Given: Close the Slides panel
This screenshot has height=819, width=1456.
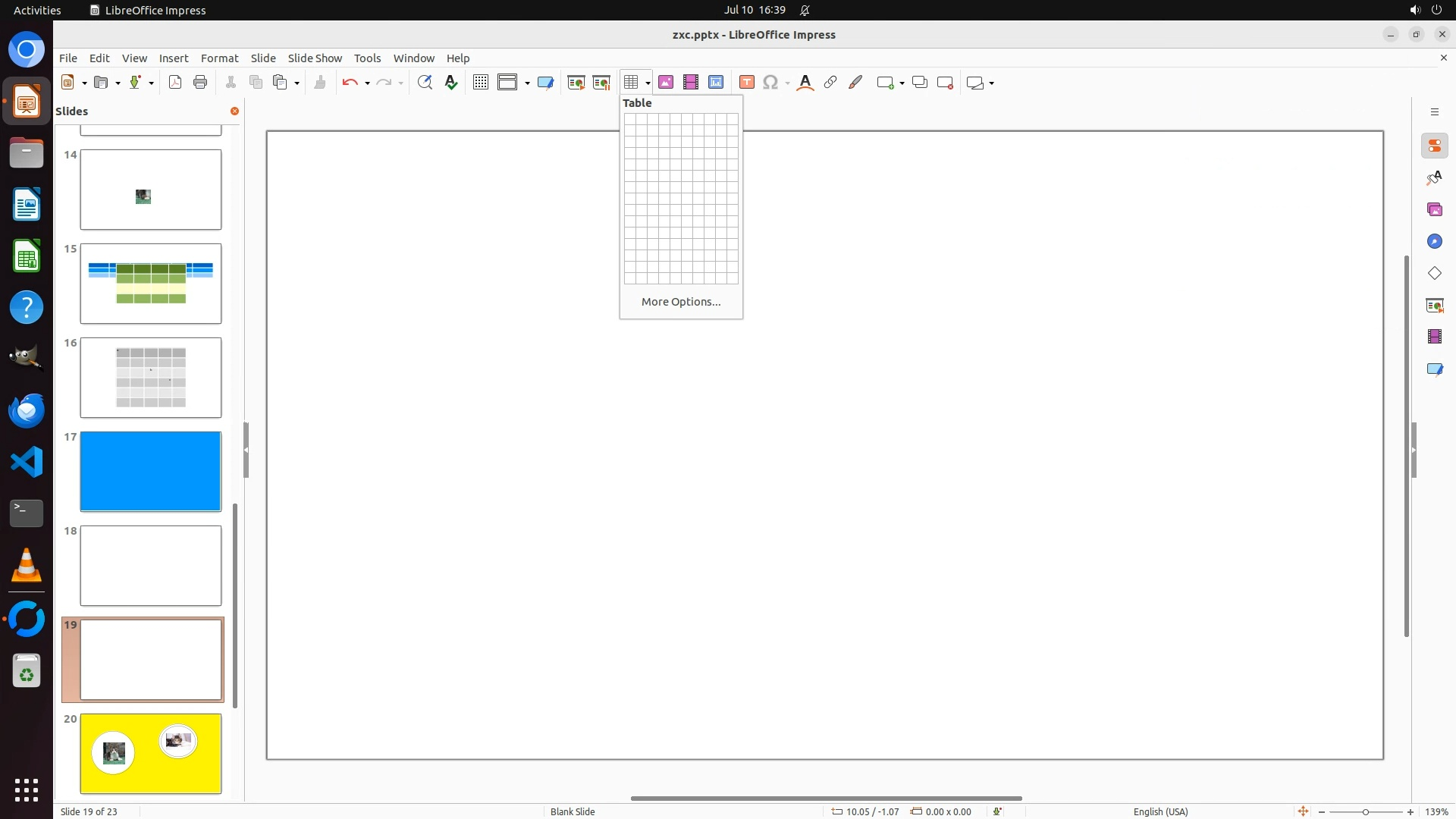Looking at the screenshot, I should click(234, 111).
